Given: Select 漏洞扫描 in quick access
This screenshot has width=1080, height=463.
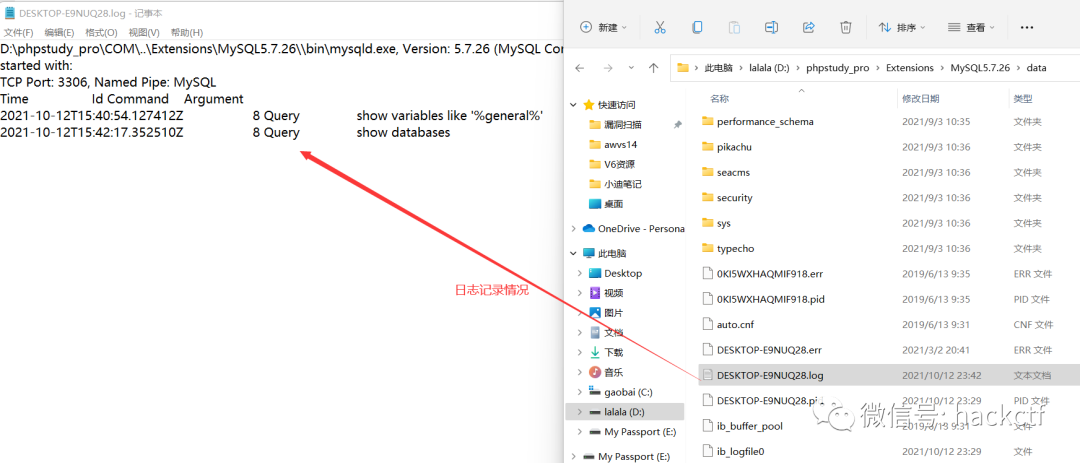Looking at the screenshot, I should pos(623,125).
